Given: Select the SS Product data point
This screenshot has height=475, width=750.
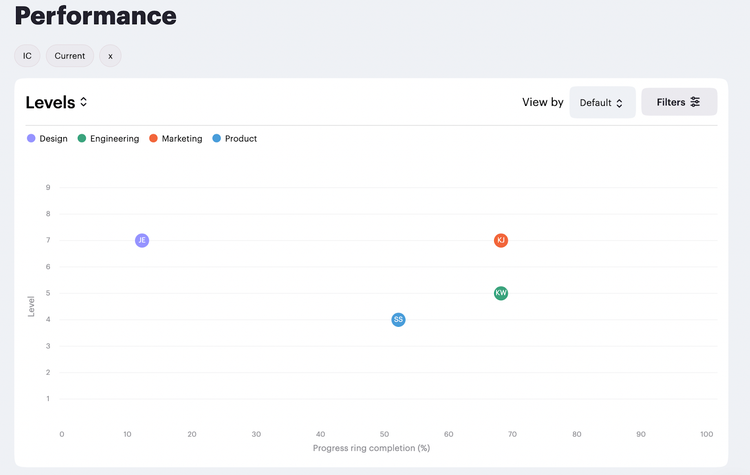Looking at the screenshot, I should [x=398, y=320].
